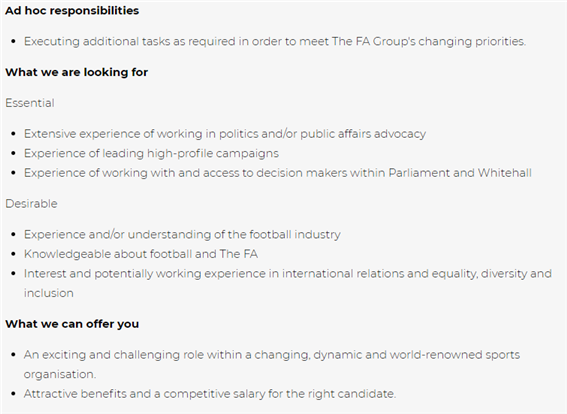Click the 'Essential' subheading text
Viewport: 567px width, 414px height.
coord(30,103)
